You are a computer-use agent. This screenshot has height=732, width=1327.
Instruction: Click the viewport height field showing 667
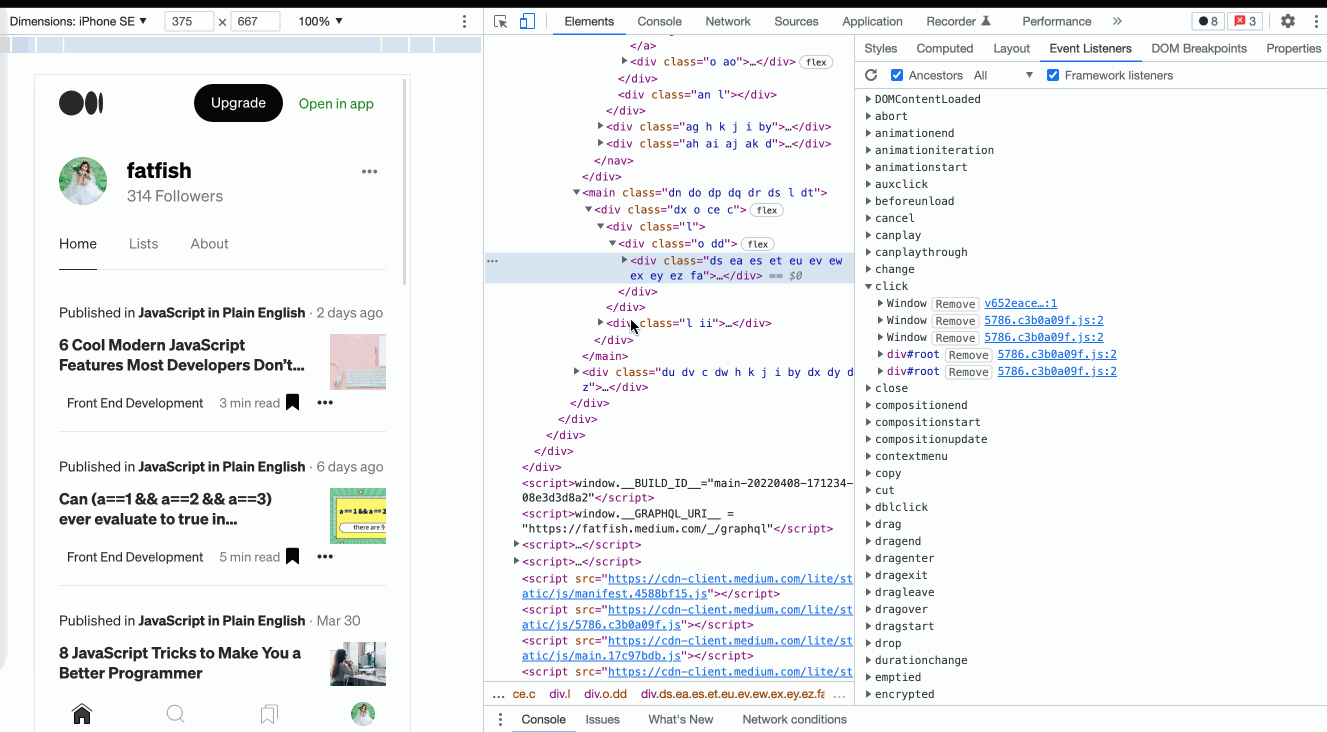(x=254, y=21)
